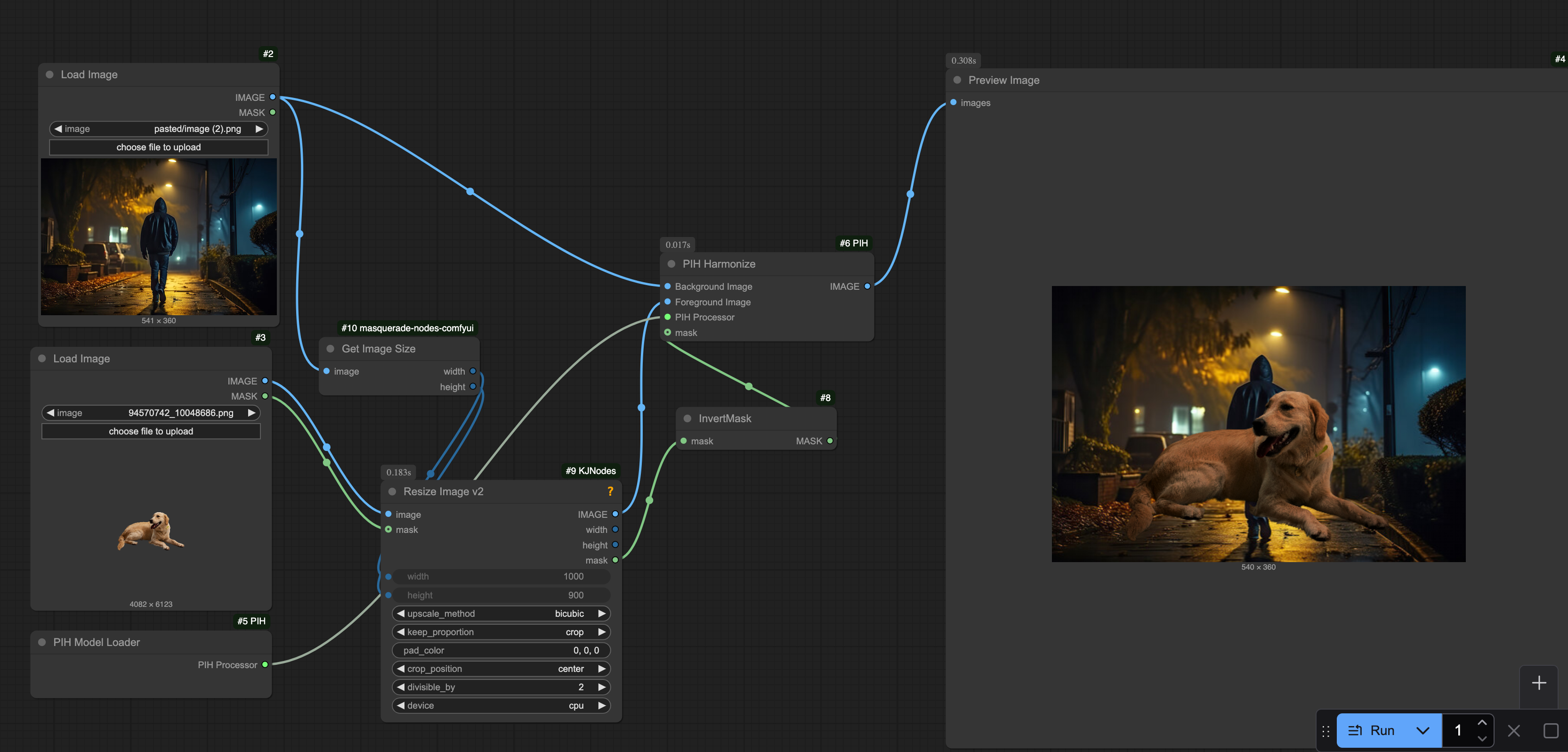Click width output socket of Get Image Size
Screen dimensions: 1568x752
pyautogui.click(x=473, y=371)
